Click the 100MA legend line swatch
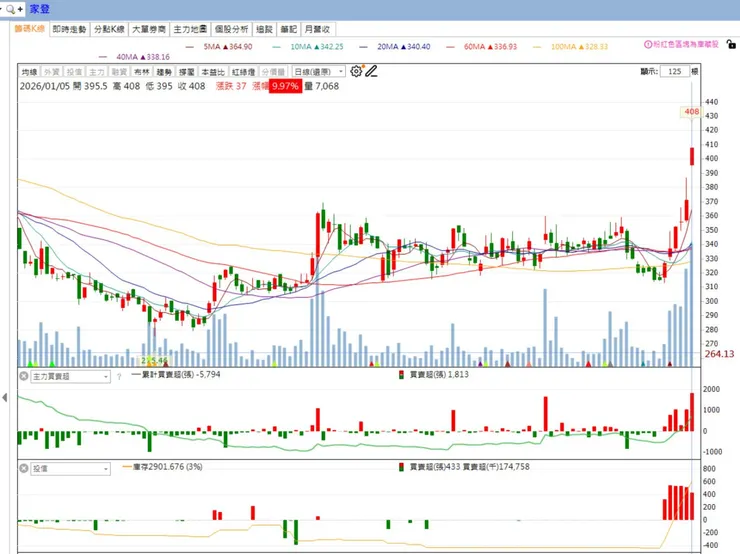Viewport: 740px width, 554px height. [537, 47]
